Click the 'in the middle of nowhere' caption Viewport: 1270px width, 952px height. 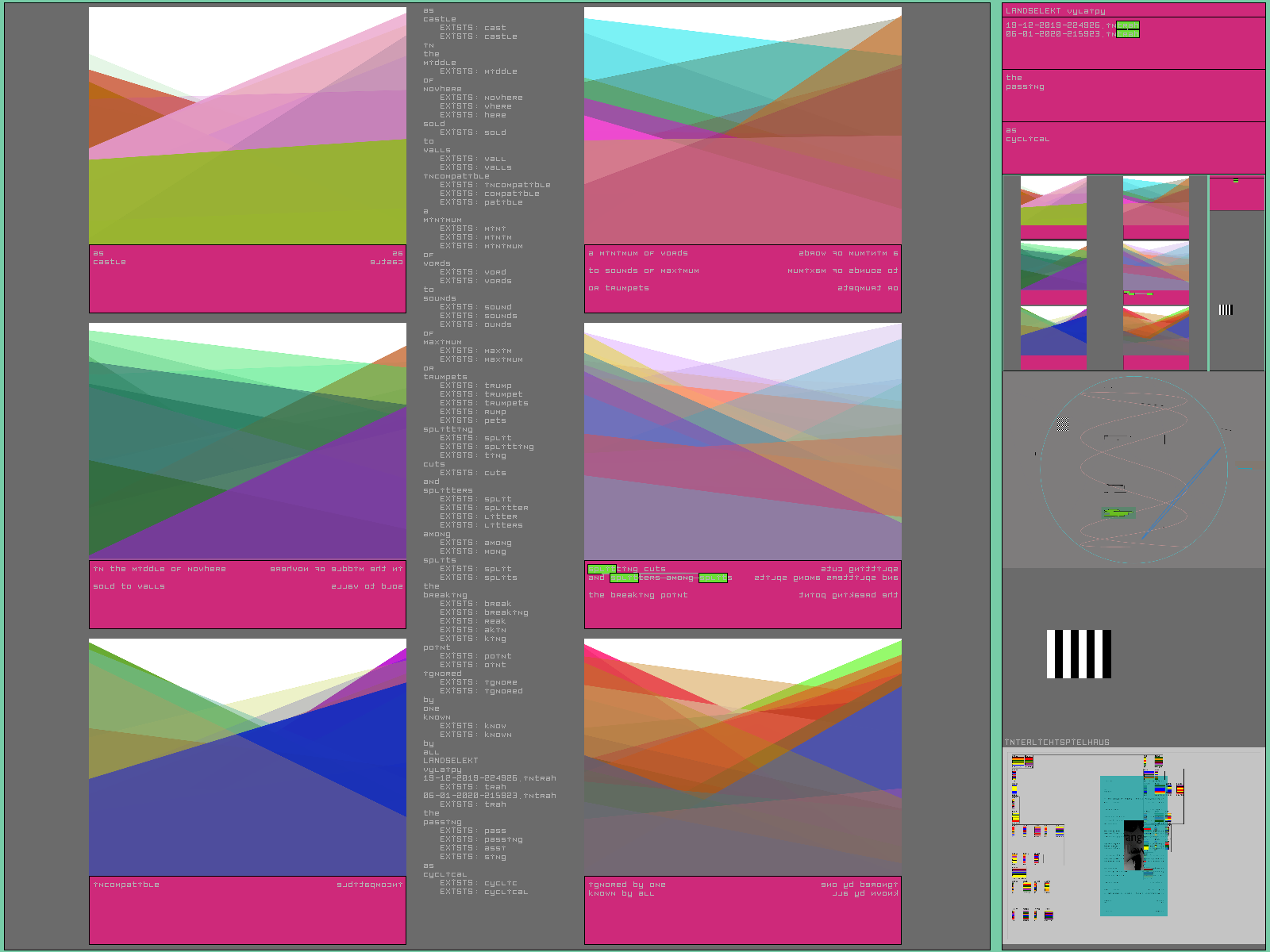click(x=160, y=569)
